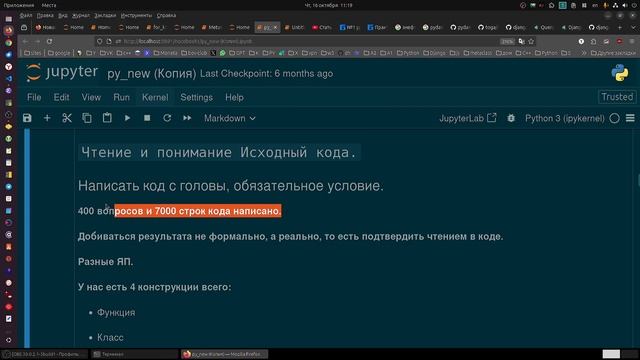Expand the list all tabs chevron

pyautogui.click(x=633, y=27)
